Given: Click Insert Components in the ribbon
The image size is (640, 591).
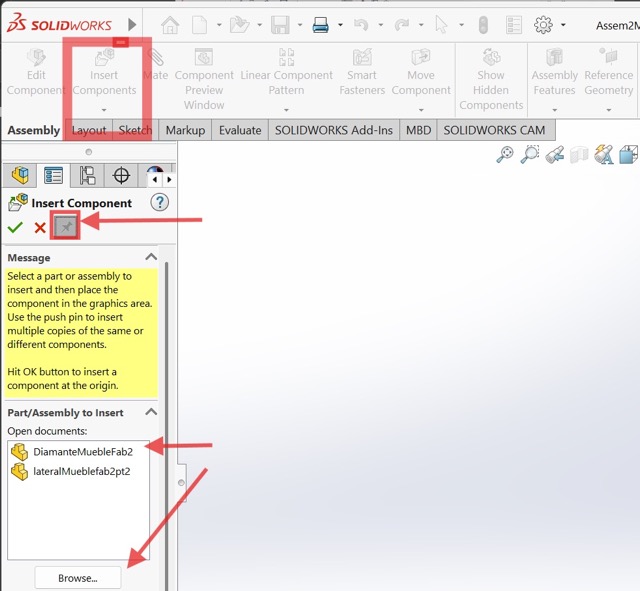Looking at the screenshot, I should [104, 72].
